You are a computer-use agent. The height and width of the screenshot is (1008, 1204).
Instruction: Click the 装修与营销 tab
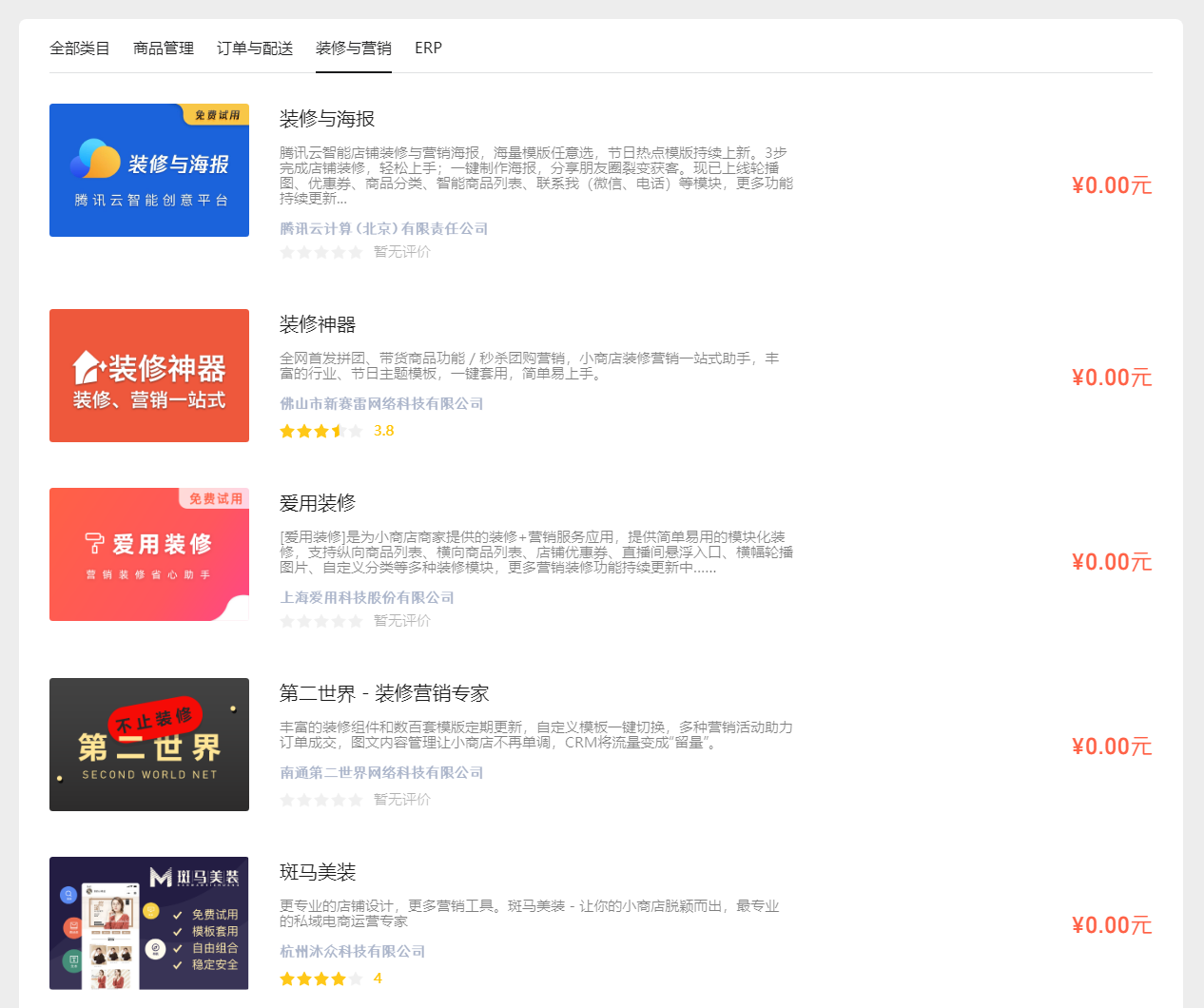click(354, 48)
